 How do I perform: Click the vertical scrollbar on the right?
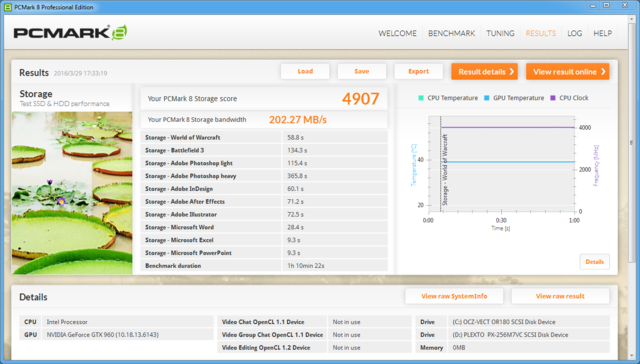[632, 143]
